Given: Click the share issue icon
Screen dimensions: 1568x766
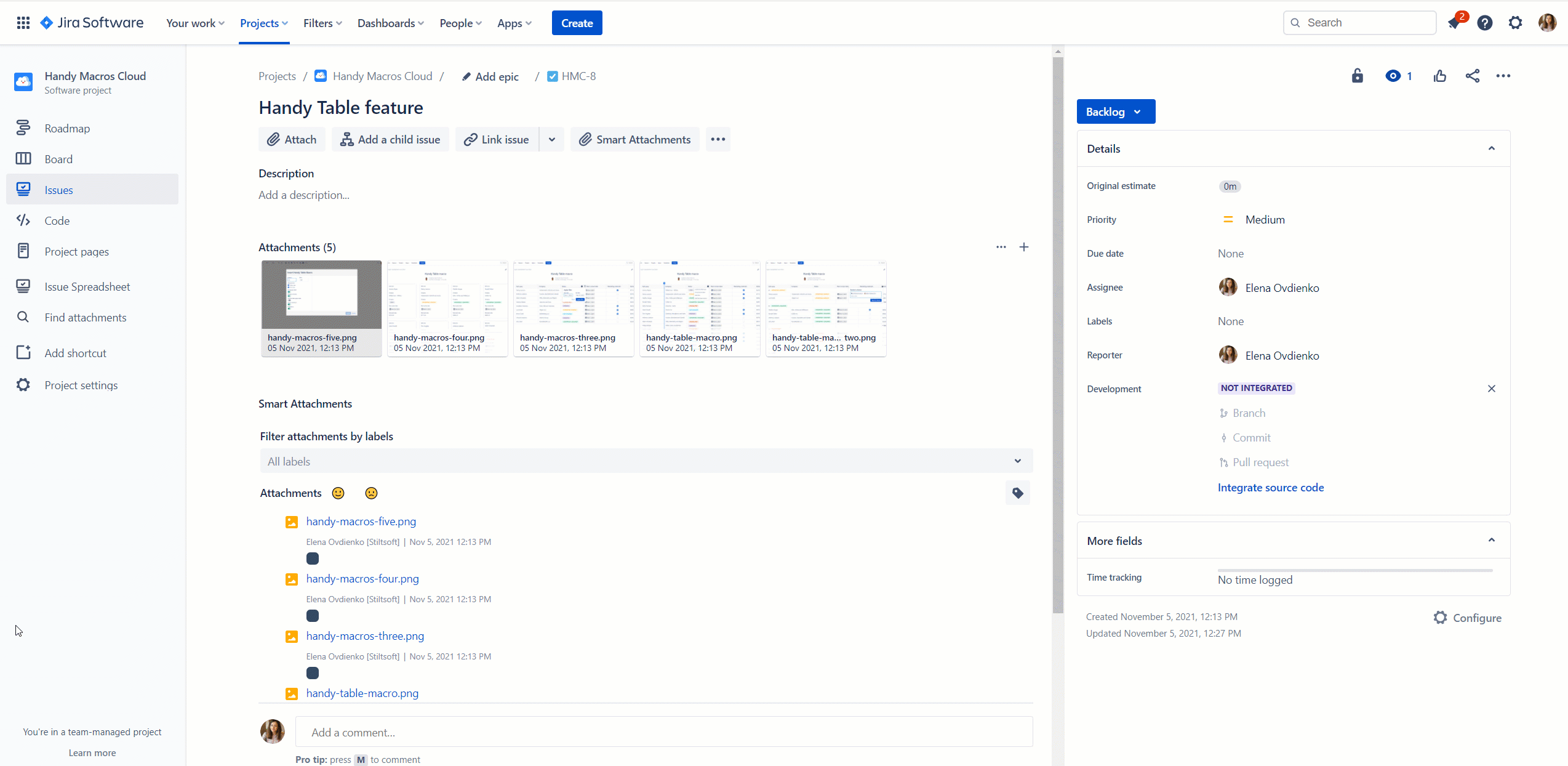Looking at the screenshot, I should click(x=1473, y=76).
